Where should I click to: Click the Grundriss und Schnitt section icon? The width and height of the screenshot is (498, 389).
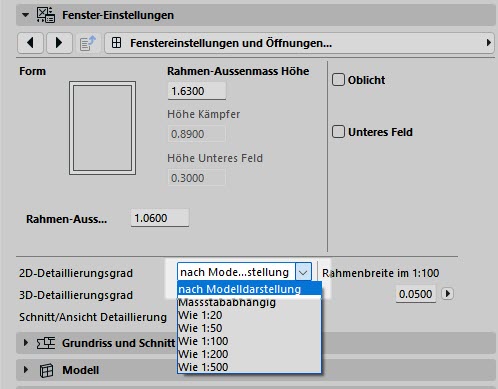coord(46,343)
